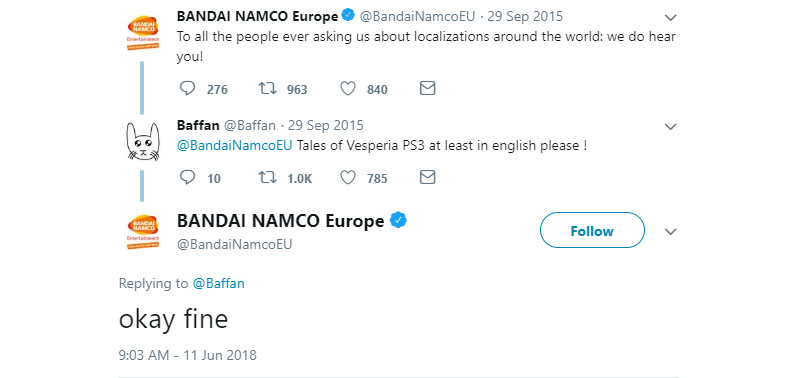Screen dimensions: 800x378
Task: Retweet Baffan's tweet with 1.0K retweets
Action: 267,178
